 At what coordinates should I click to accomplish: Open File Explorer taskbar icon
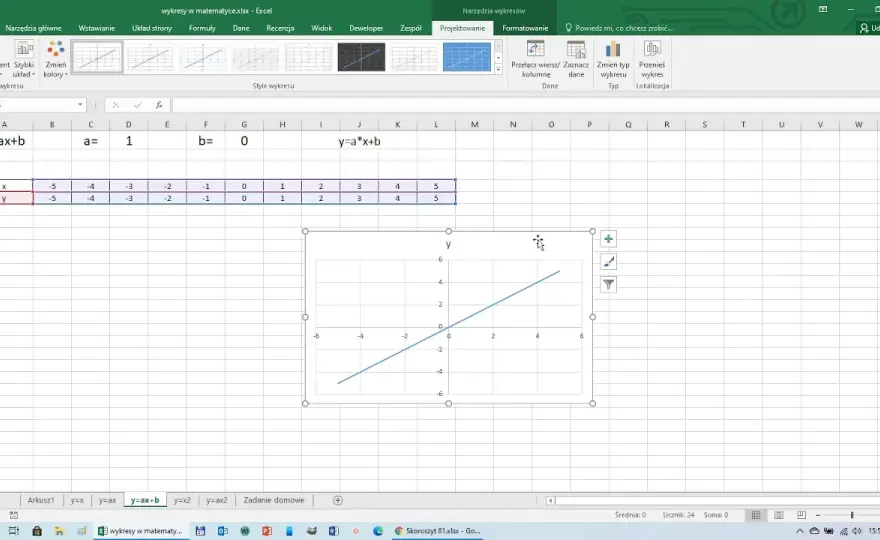click(x=59, y=530)
